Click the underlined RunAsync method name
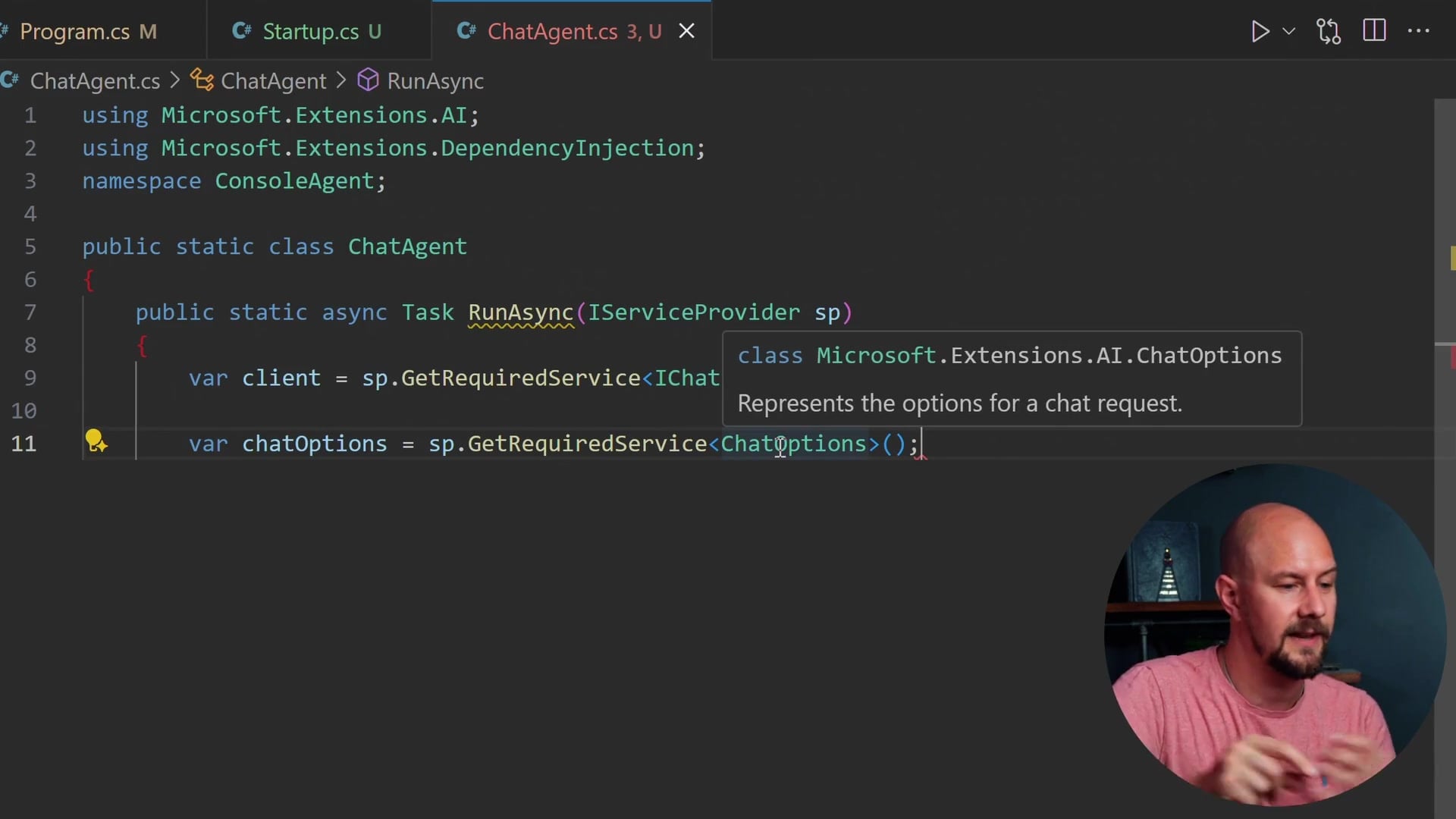1456x819 pixels. (520, 312)
